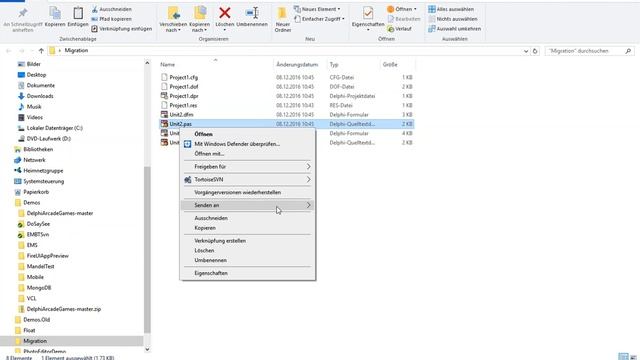Expand Freigeben für submenu arrow
The image size is (640, 360).
(x=309, y=167)
